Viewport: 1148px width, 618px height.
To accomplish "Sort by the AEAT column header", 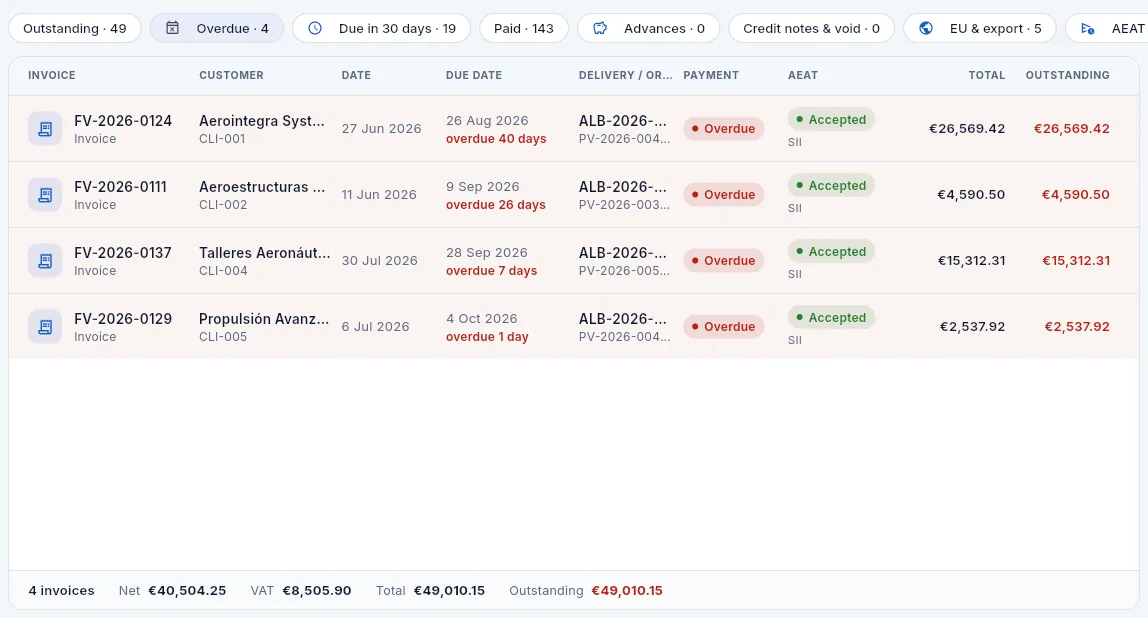I will point(802,75).
